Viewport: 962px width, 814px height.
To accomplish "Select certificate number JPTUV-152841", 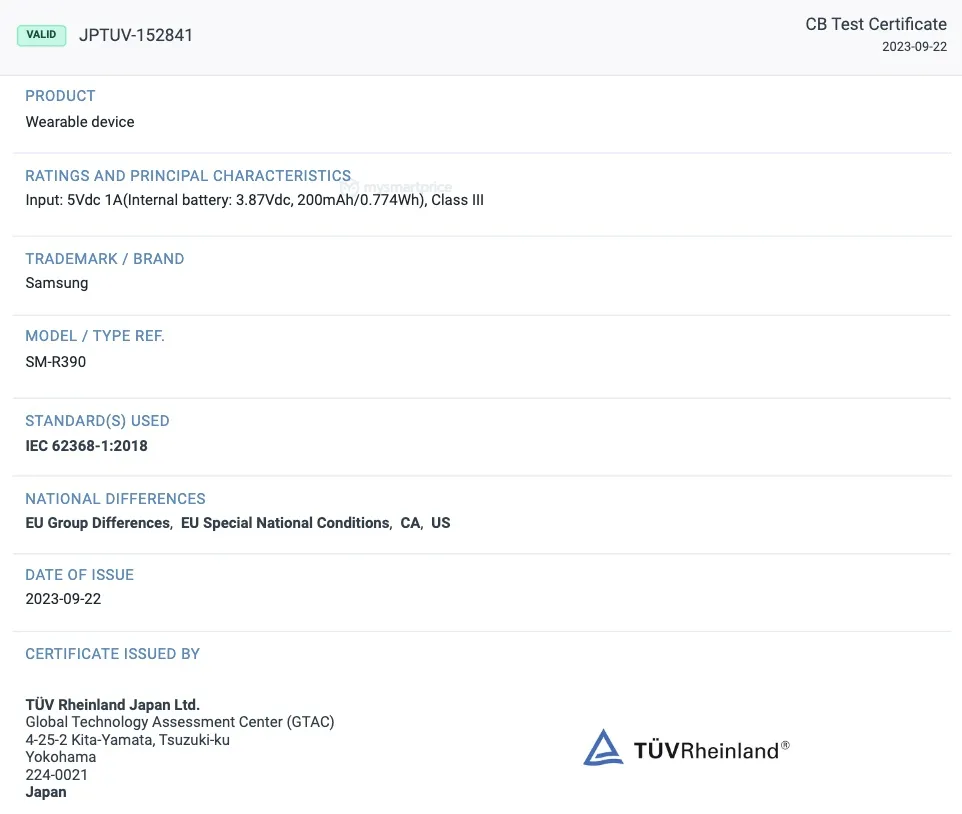I will point(136,35).
